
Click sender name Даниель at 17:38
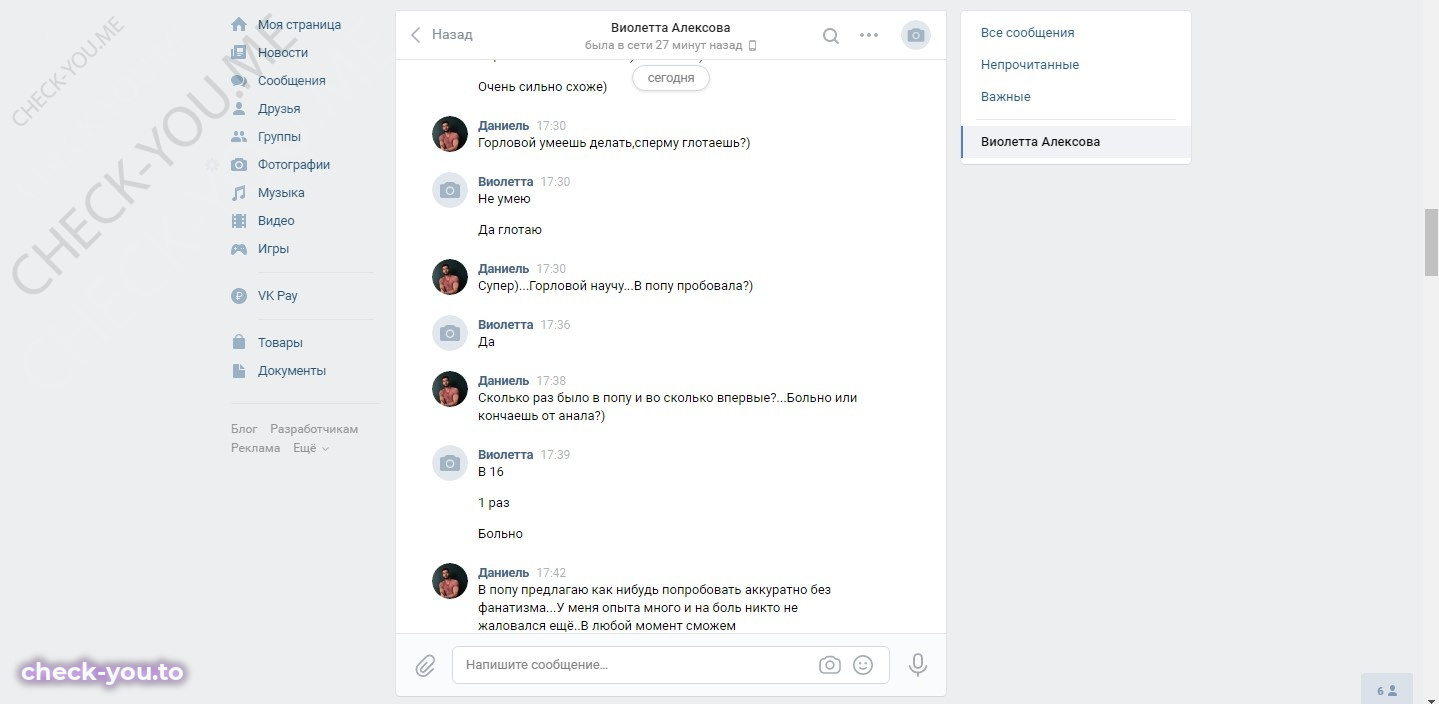tap(504, 380)
